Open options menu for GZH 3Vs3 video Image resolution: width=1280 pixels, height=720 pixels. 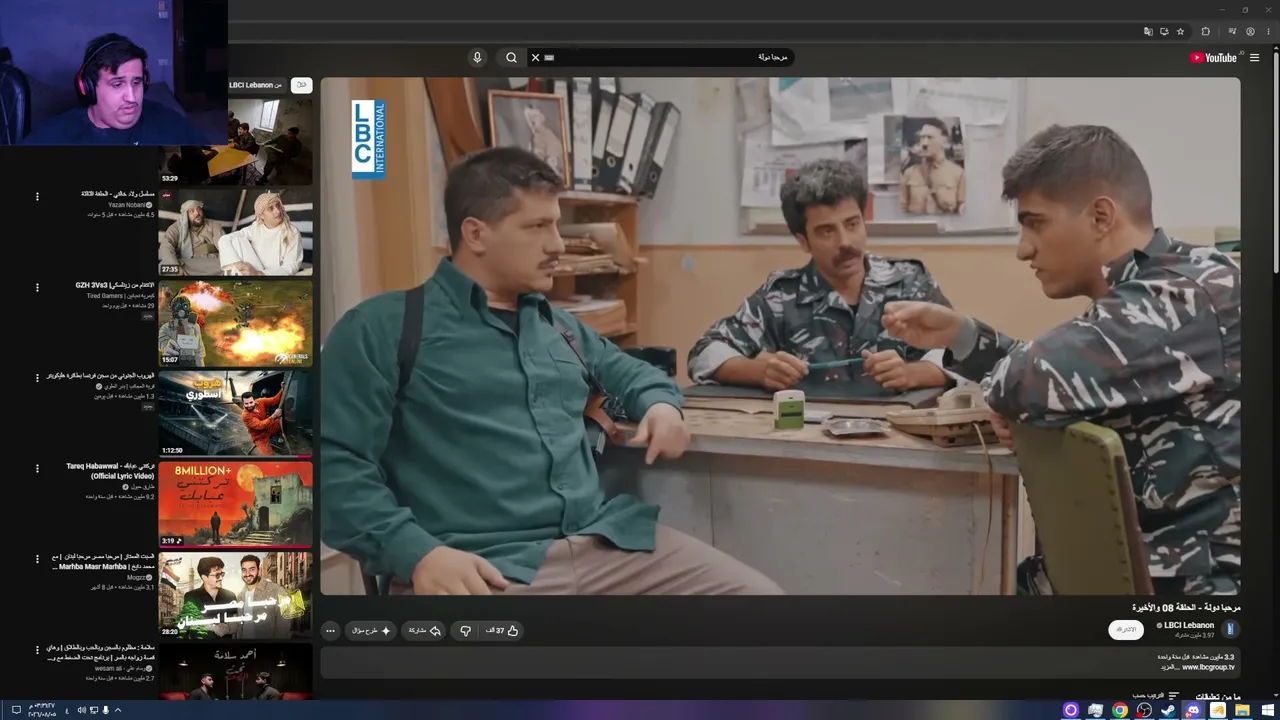[x=37, y=287]
